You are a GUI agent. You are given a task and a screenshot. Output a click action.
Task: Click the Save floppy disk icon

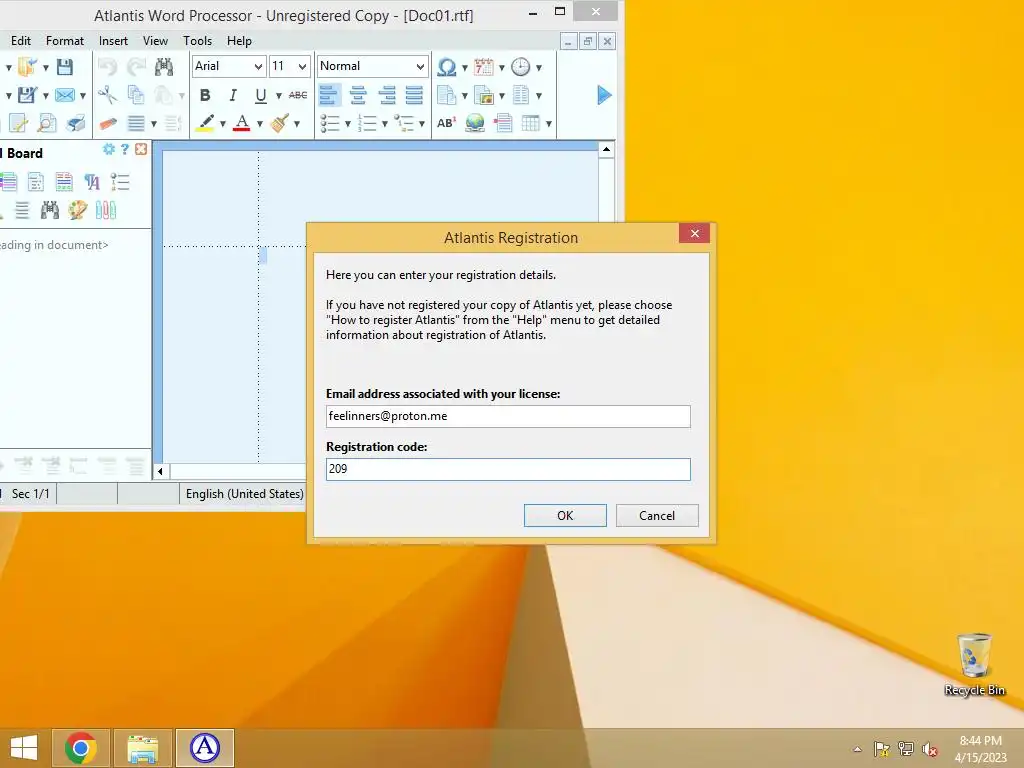coord(65,67)
